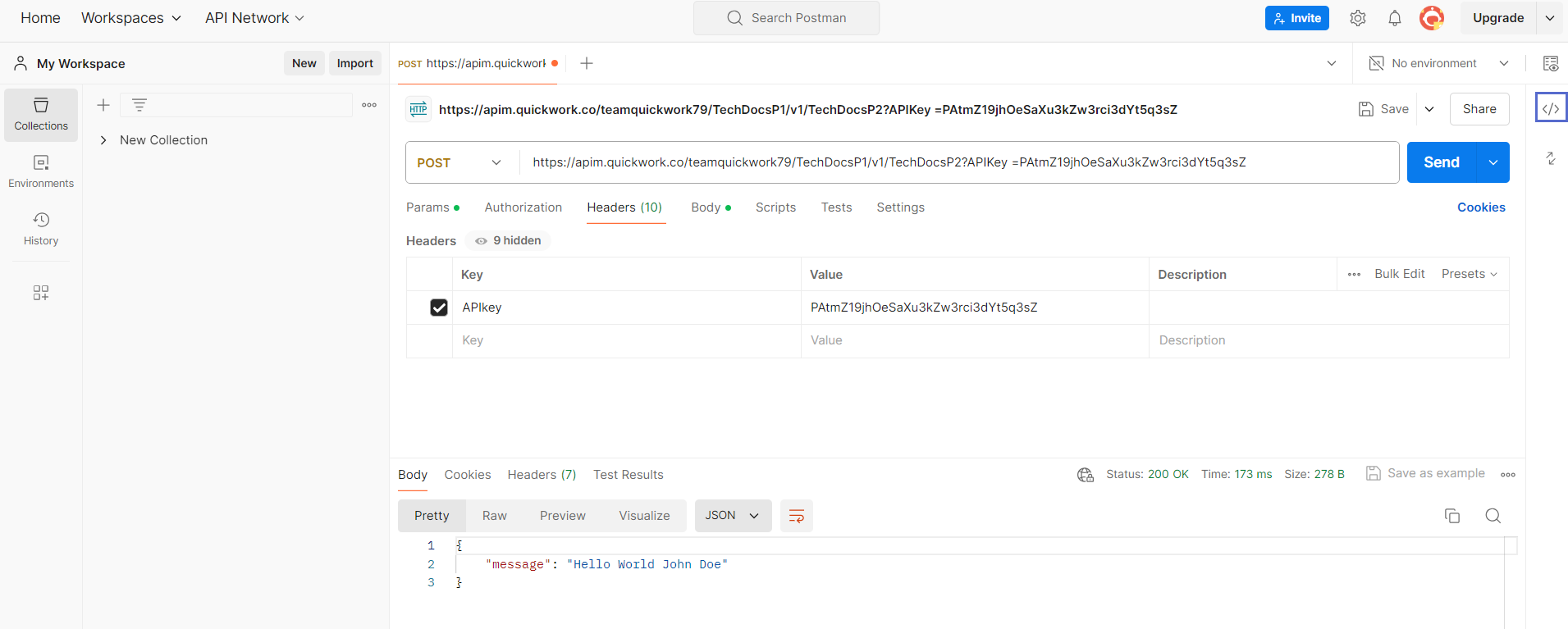Uncheck the APIkey header checkbox
The image size is (1568, 629).
pyautogui.click(x=439, y=308)
